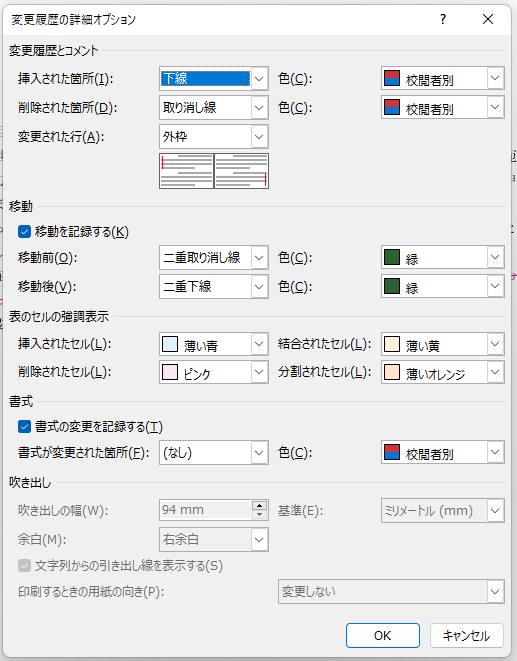Close the 変更履歴の詳細オプション dialog
Image resolution: width=517 pixels, height=661 pixels.
click(x=488, y=19)
